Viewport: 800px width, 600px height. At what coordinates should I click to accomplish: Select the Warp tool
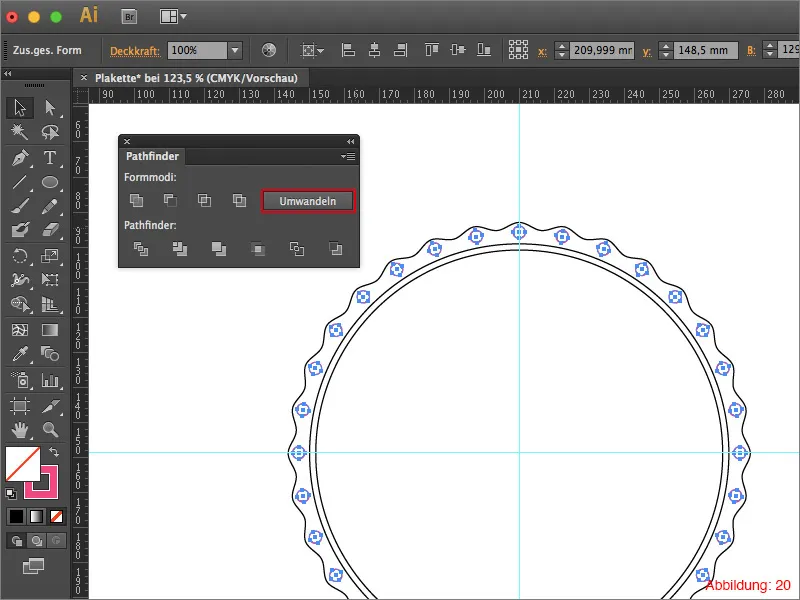tap(20, 280)
